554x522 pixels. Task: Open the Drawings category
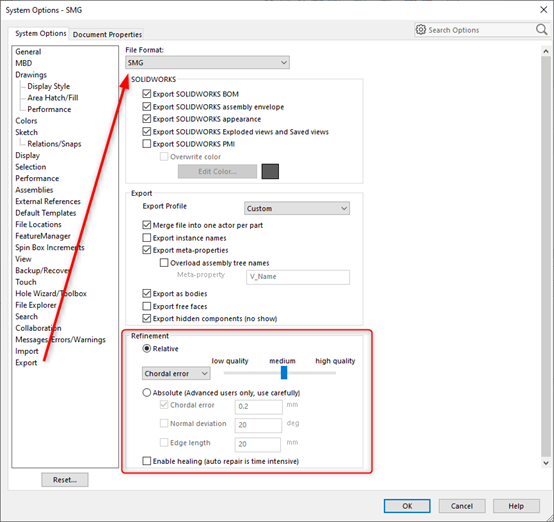point(31,75)
